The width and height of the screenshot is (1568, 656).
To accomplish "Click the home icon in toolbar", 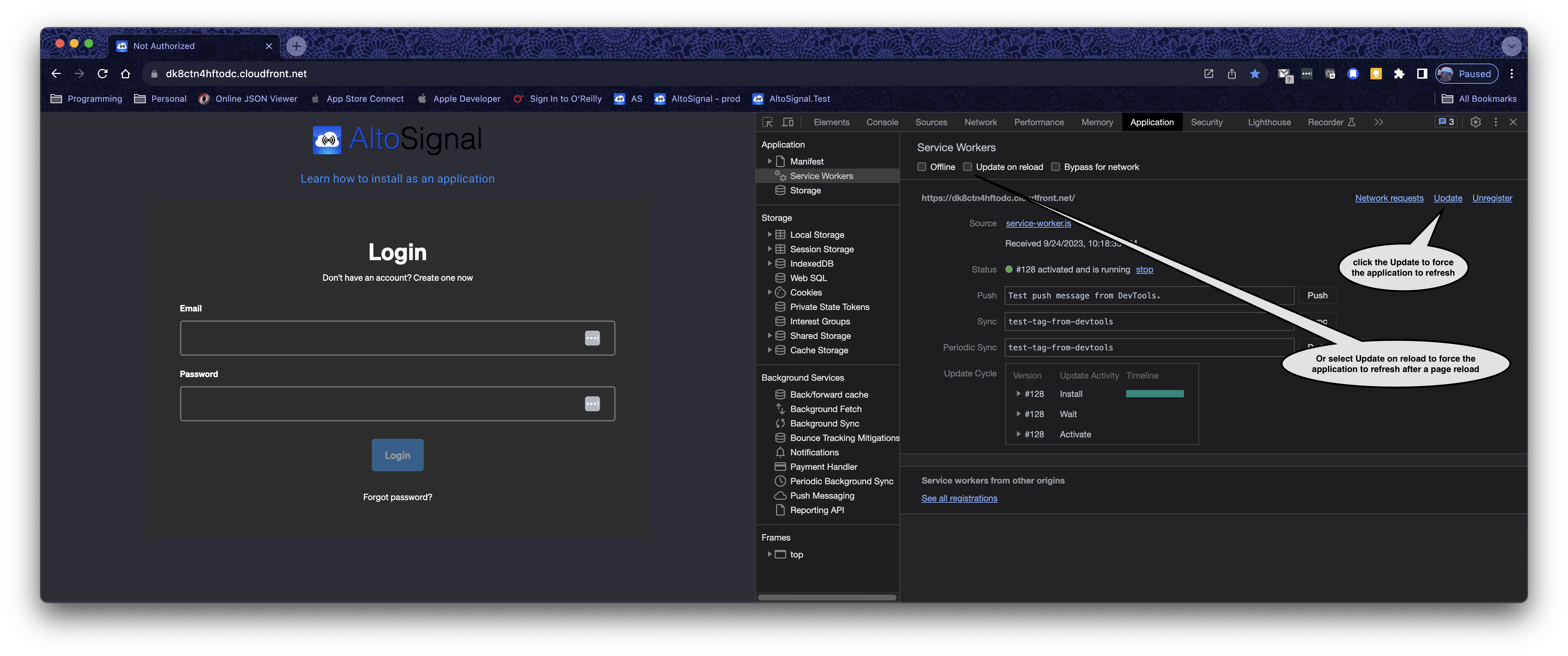I will (x=125, y=74).
